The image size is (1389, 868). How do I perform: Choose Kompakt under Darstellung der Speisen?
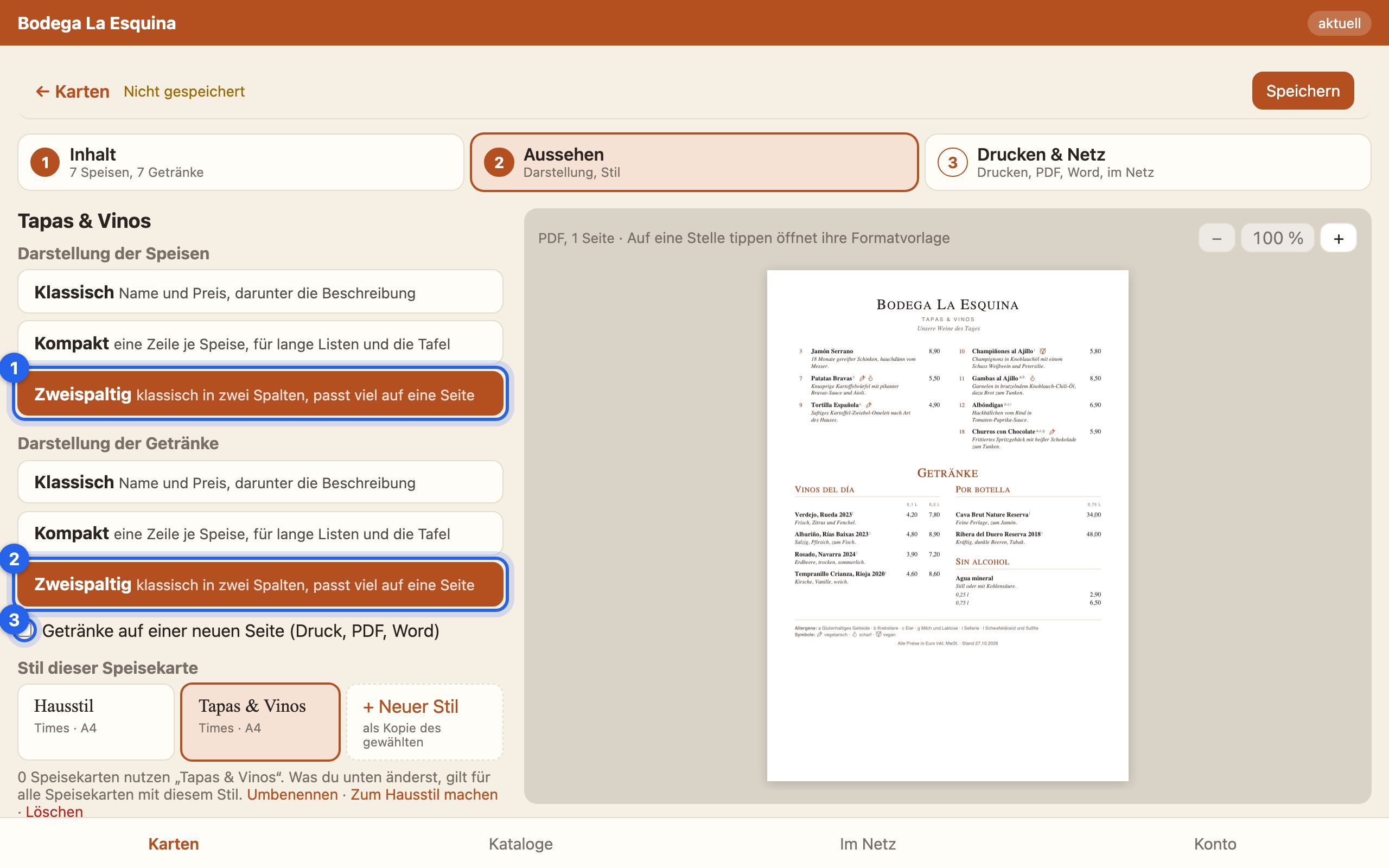coord(260,343)
